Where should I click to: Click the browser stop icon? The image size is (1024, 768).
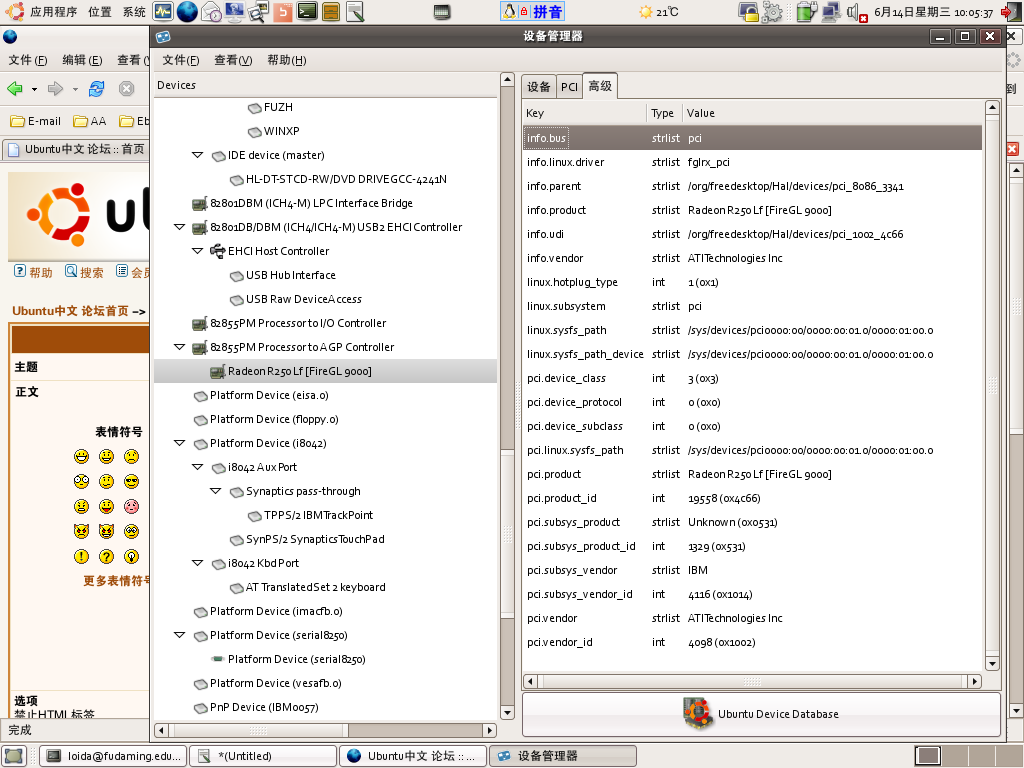[127, 88]
